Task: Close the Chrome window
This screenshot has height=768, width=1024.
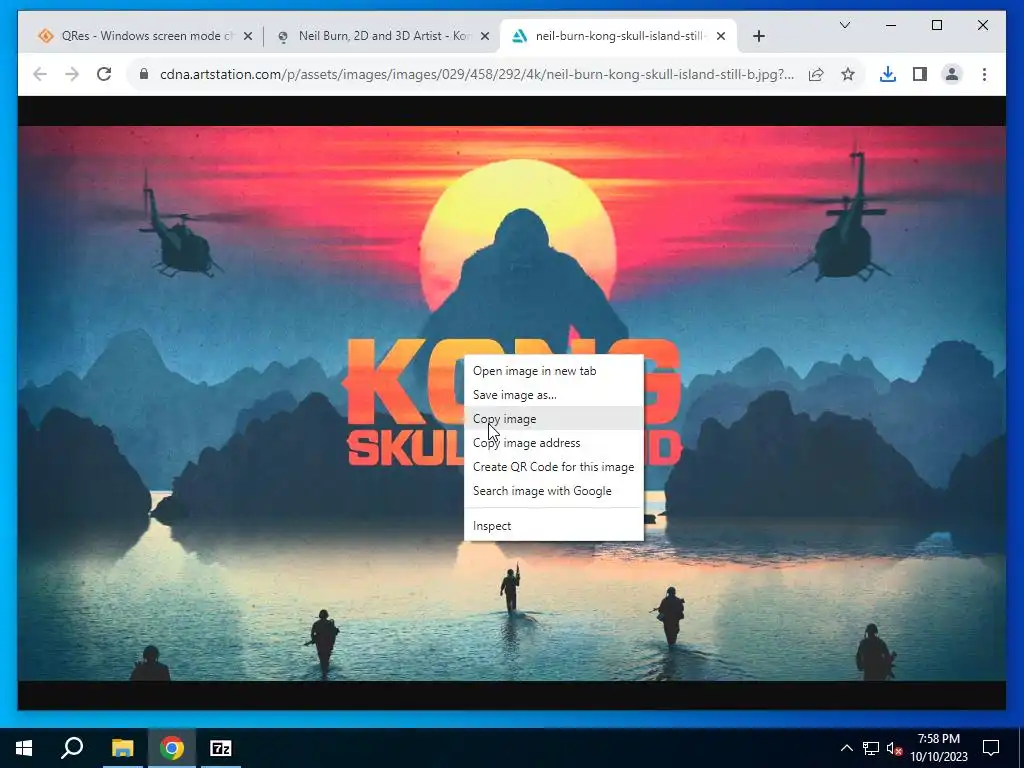Action: pos(983,25)
